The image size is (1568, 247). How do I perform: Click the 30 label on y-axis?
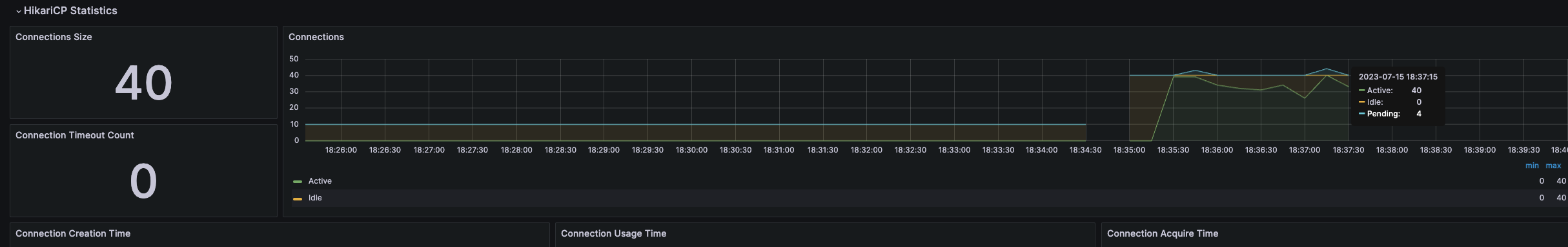coord(294,91)
